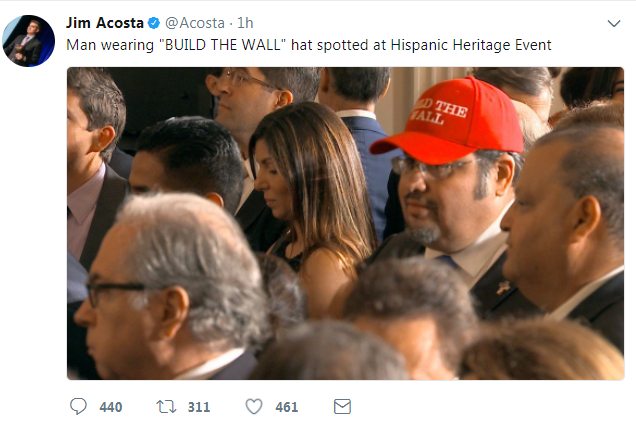Click the "BUILD THE WALL" phrase in tweet text
The width and height of the screenshot is (636, 424).
coord(222,45)
